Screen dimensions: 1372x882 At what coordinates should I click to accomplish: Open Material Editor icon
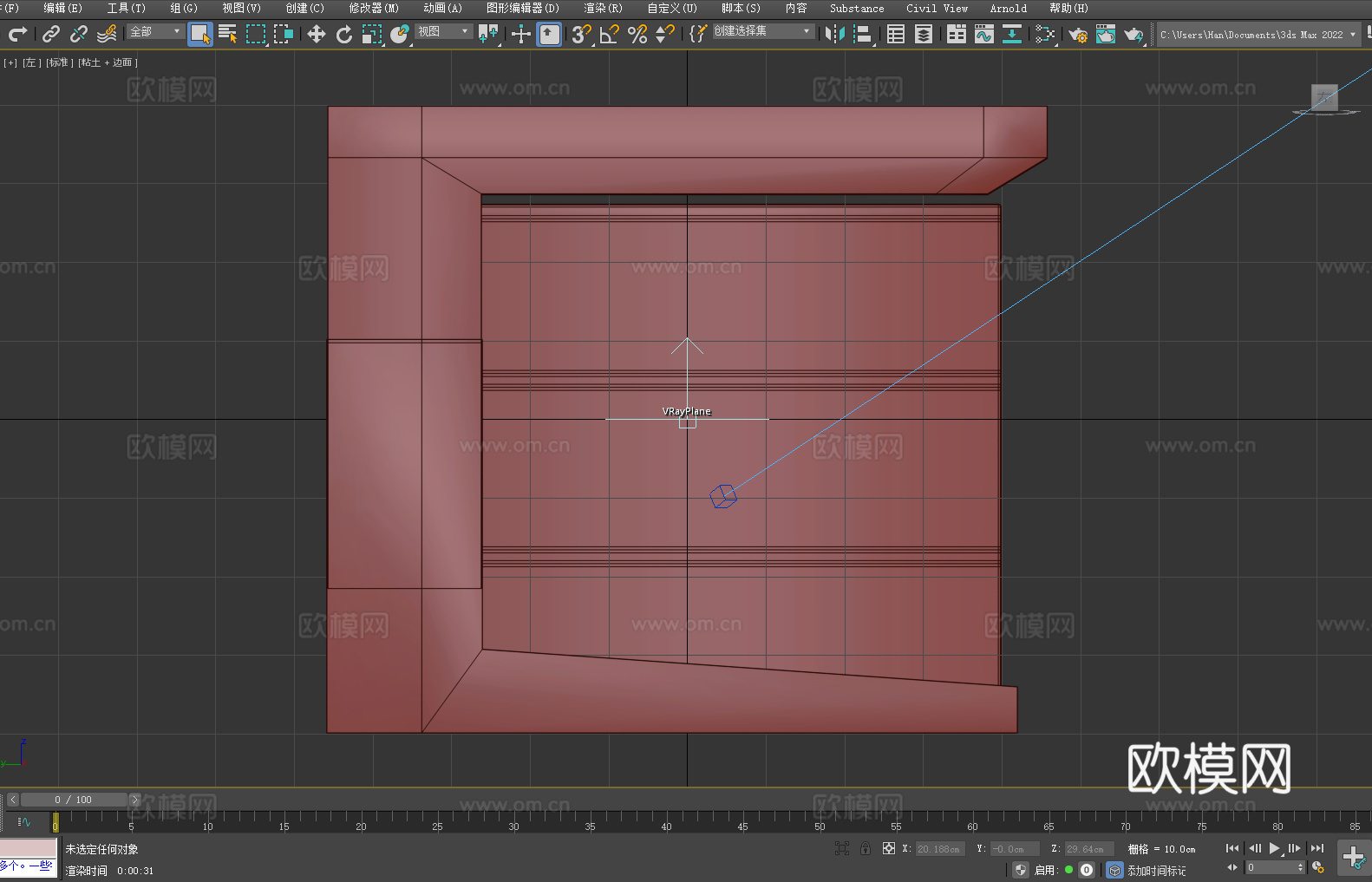pos(1045,34)
